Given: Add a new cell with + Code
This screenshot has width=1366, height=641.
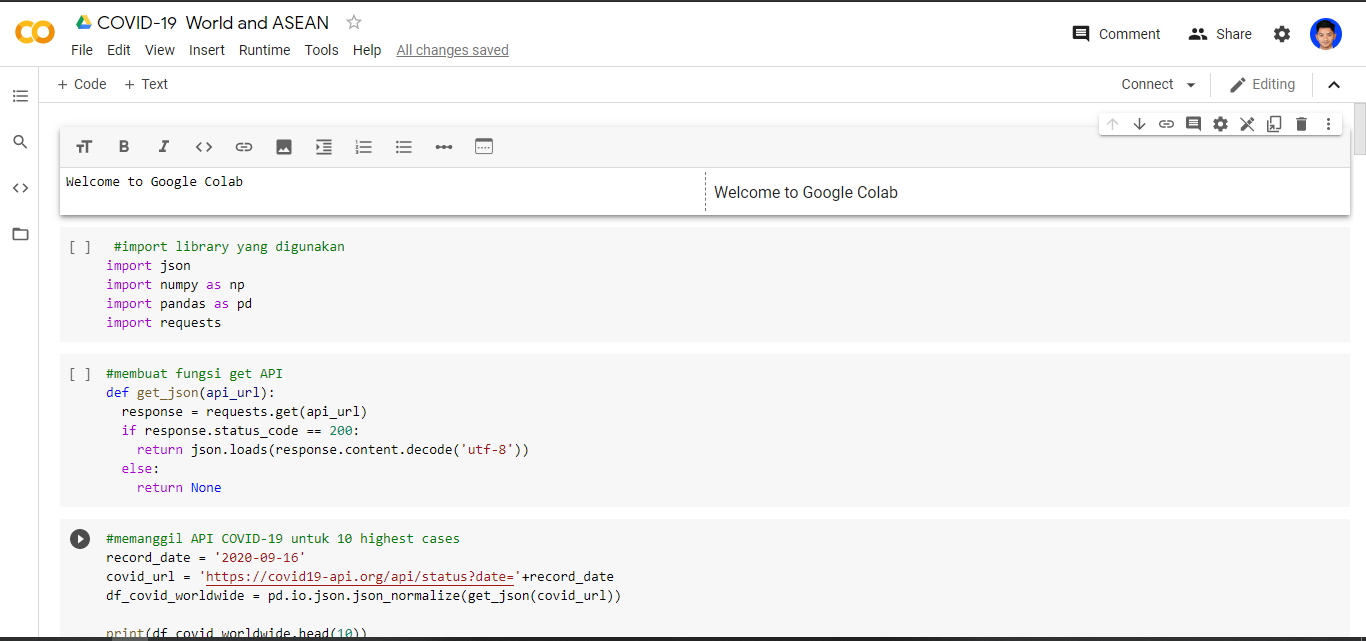Looking at the screenshot, I should [x=82, y=85].
